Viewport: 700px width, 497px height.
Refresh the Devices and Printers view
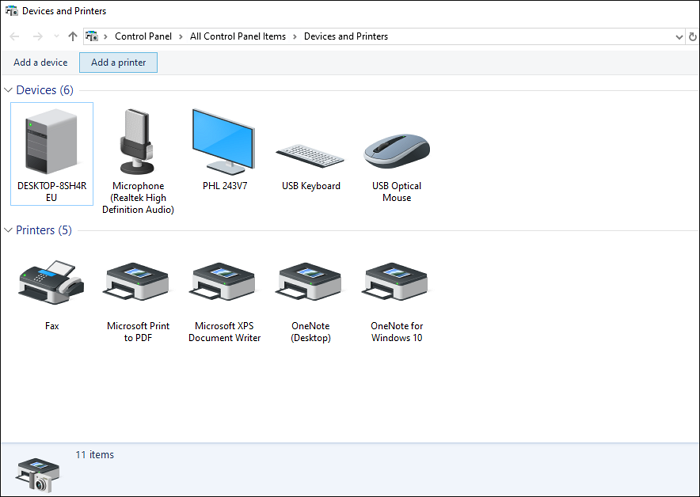click(x=693, y=37)
